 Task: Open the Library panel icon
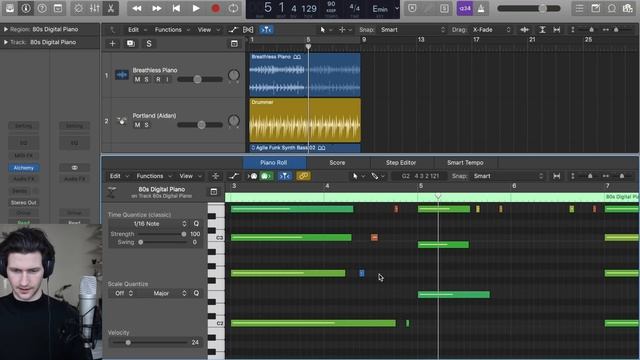pos(10,8)
